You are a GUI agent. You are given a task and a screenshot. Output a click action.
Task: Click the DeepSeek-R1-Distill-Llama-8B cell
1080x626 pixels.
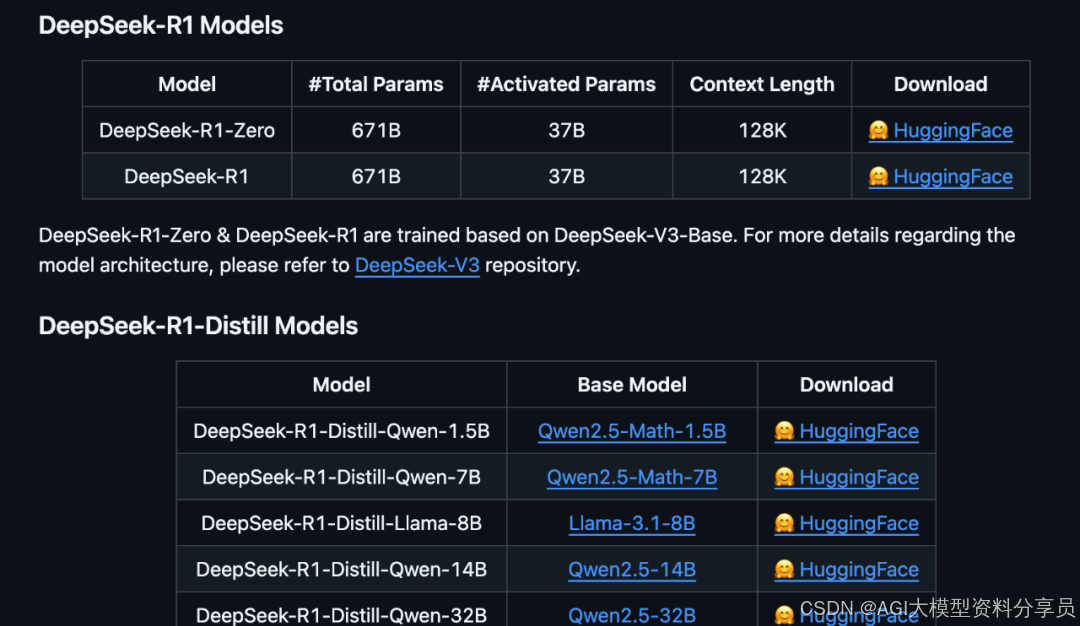(x=341, y=523)
